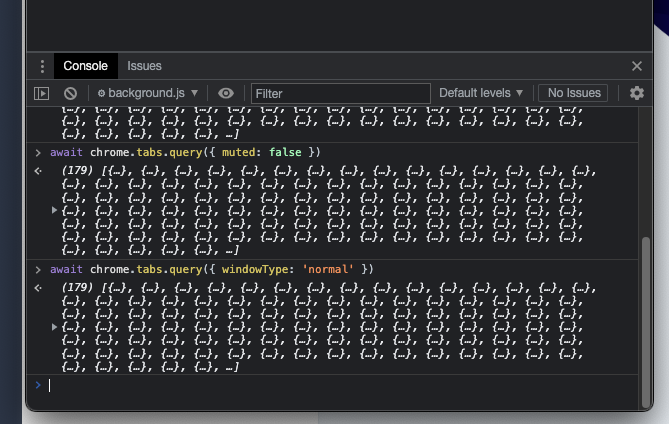Focus the Filter text field
The image size is (669, 424).
click(340, 93)
